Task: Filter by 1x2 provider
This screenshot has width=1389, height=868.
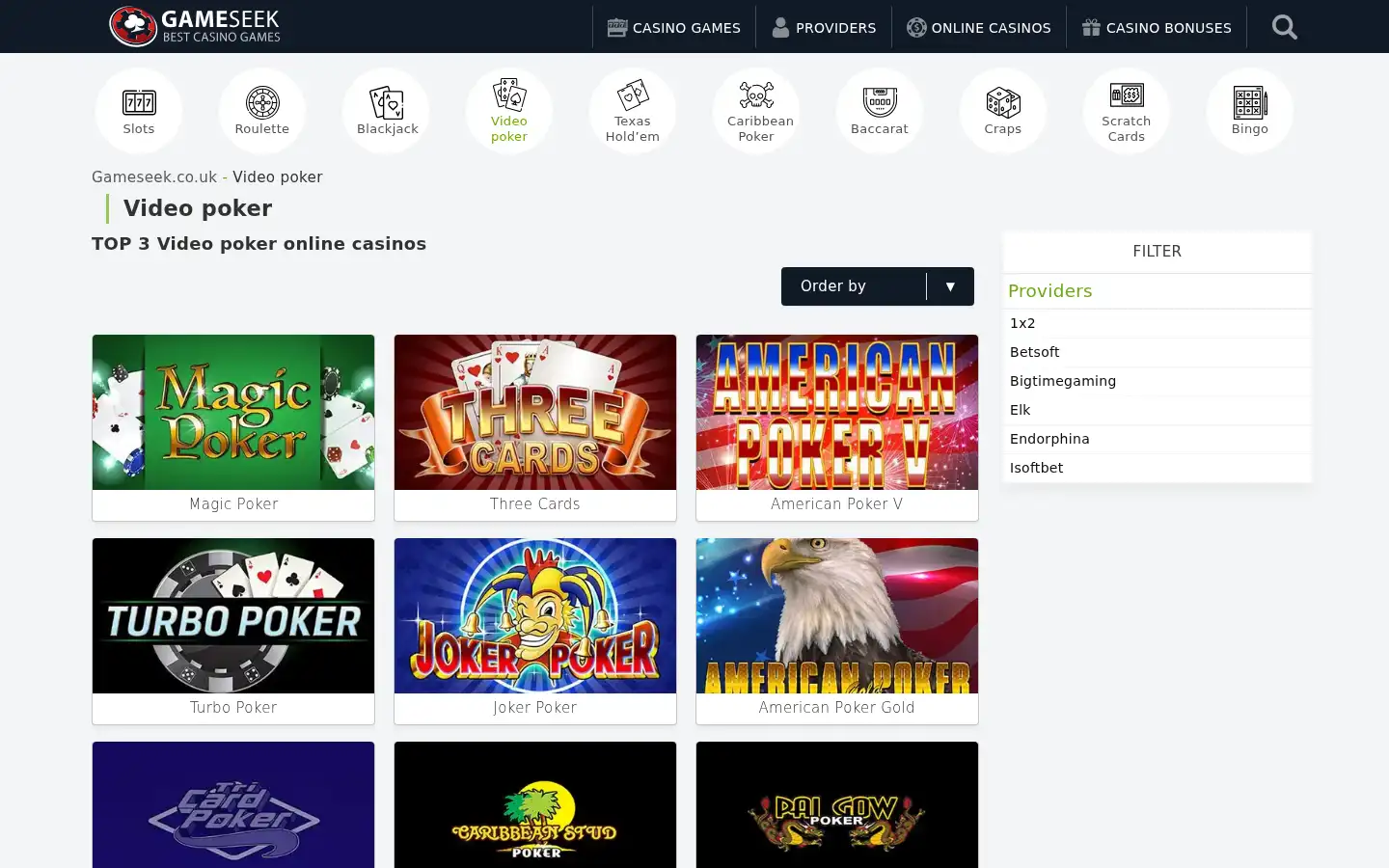Action: point(1157,323)
